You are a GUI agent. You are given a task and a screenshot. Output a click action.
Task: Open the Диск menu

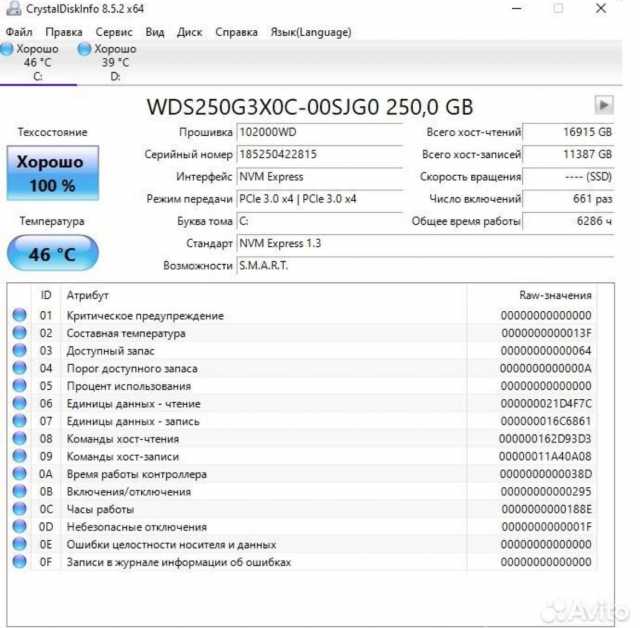tap(189, 32)
